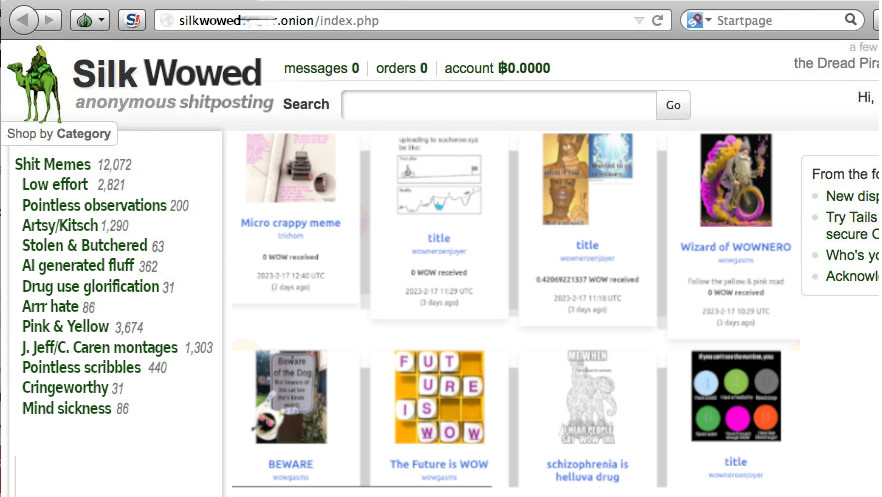Open The Future is WOW post title
Screen dimensions: 882x497
click(439, 464)
